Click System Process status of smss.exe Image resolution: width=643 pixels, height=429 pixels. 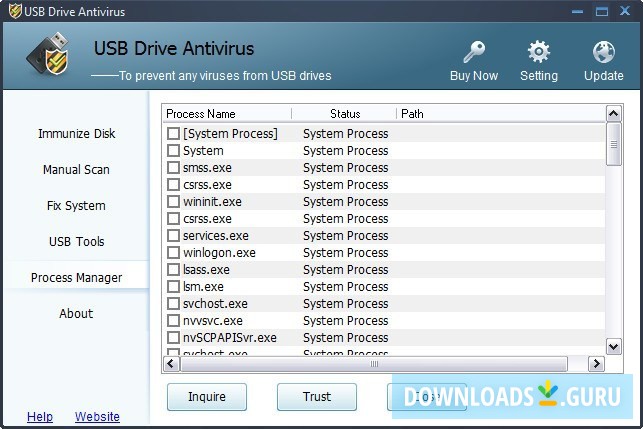point(345,167)
